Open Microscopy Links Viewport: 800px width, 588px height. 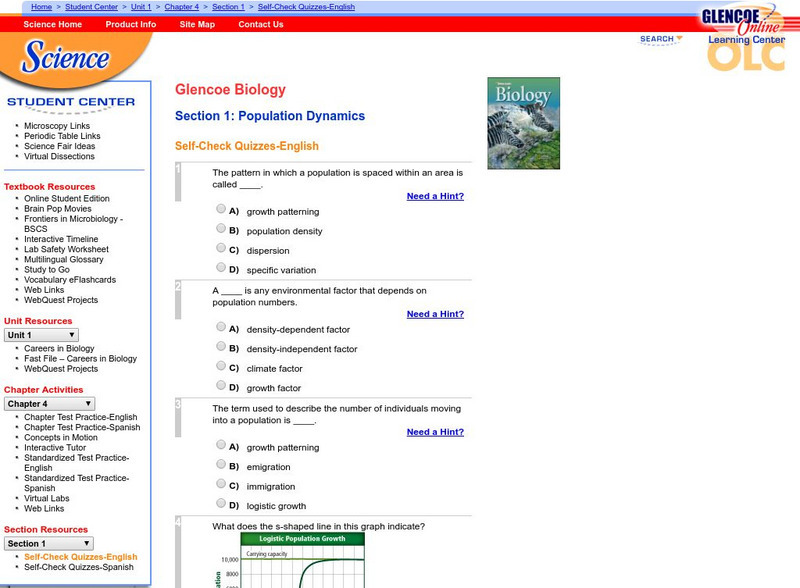point(57,126)
